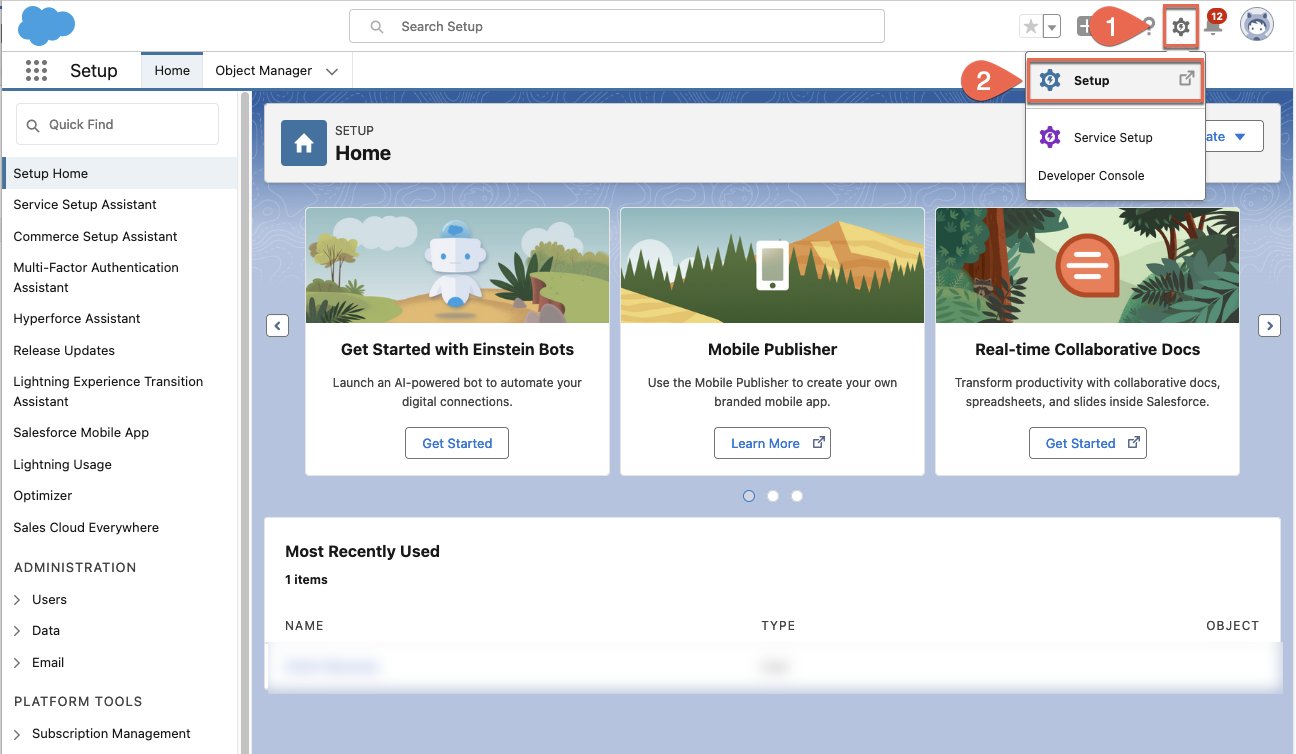Screen dimensions: 1296x754
Task: Click the Quick Find search box
Action: [x=116, y=123]
